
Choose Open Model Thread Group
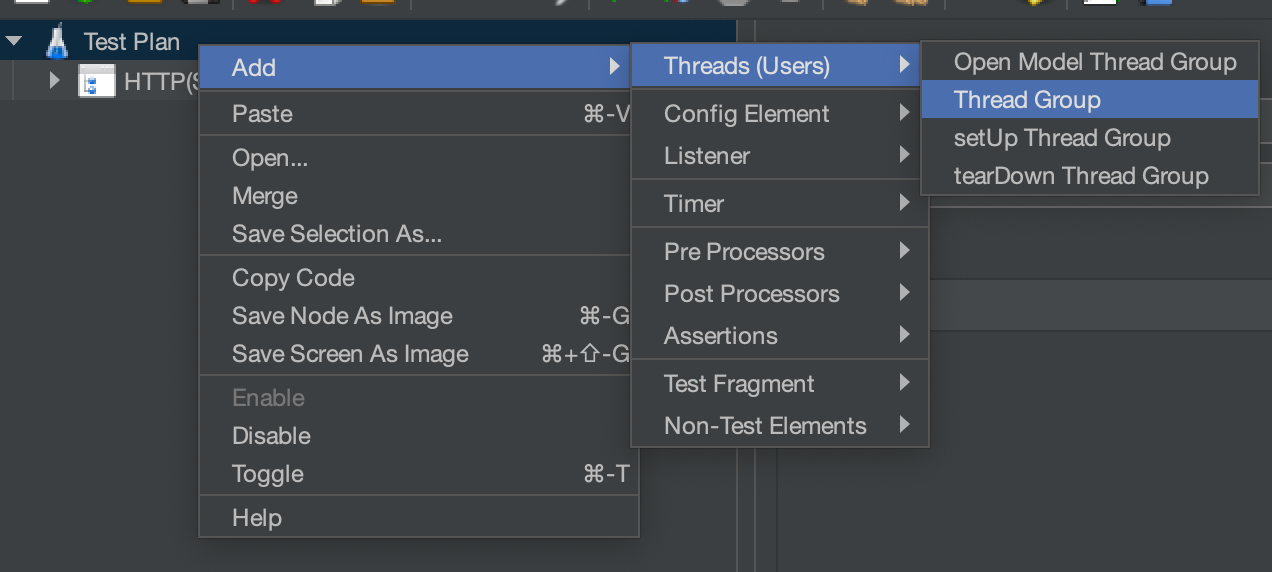coord(1095,62)
